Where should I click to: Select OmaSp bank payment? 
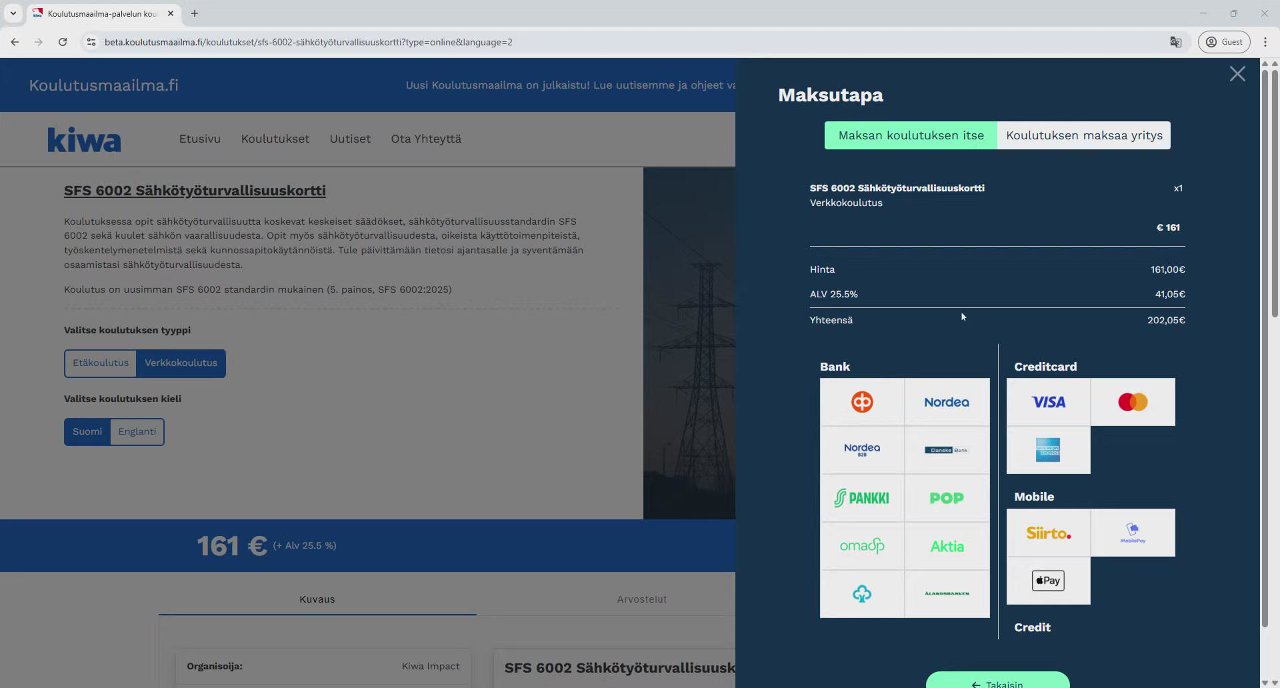pyautogui.click(x=862, y=546)
